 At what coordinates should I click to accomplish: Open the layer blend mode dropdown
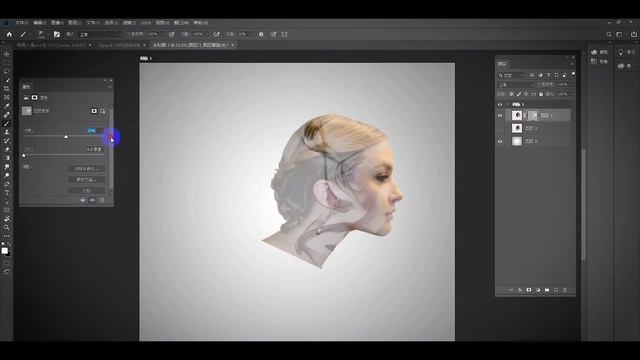click(x=516, y=84)
